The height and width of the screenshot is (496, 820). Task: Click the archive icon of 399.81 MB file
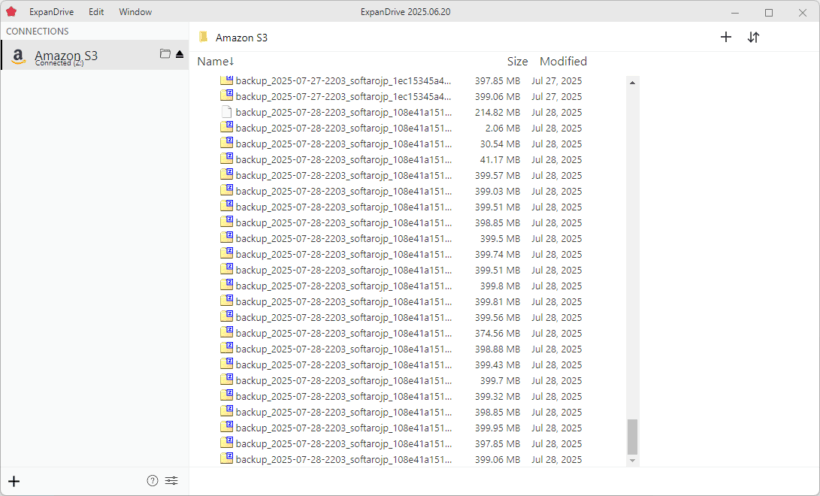(226, 300)
